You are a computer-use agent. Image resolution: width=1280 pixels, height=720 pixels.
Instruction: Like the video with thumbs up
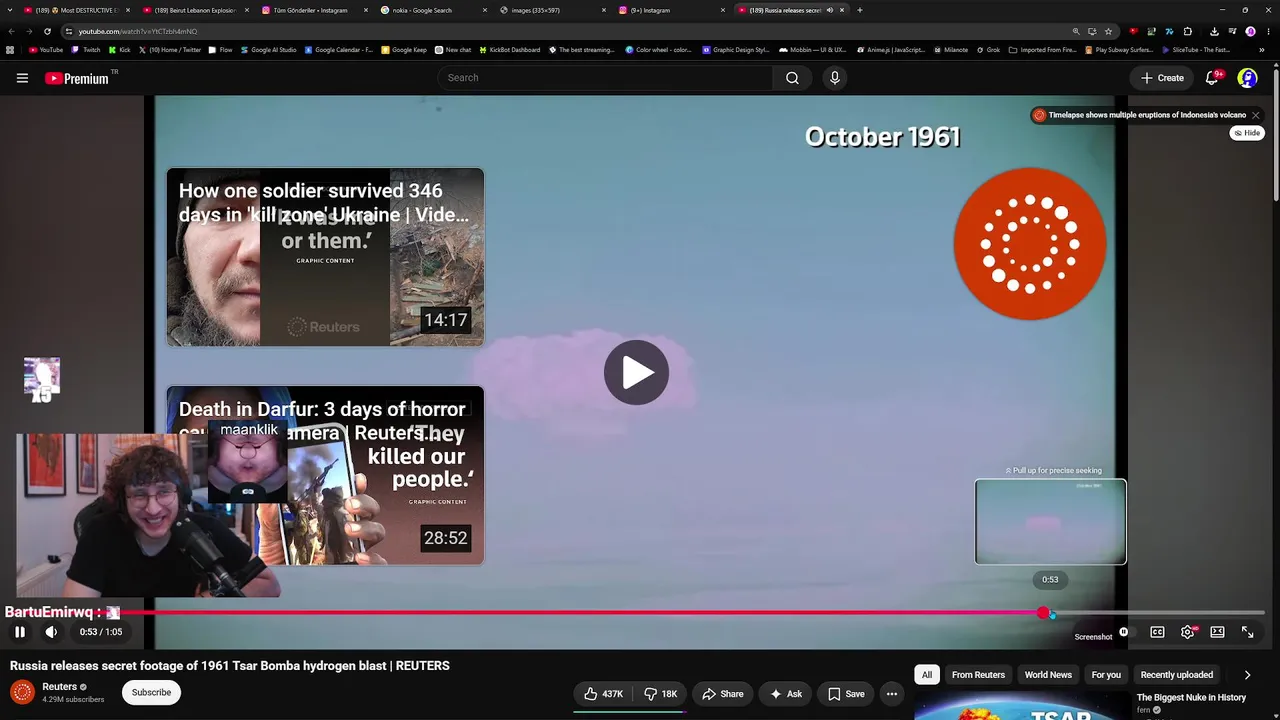pos(603,694)
